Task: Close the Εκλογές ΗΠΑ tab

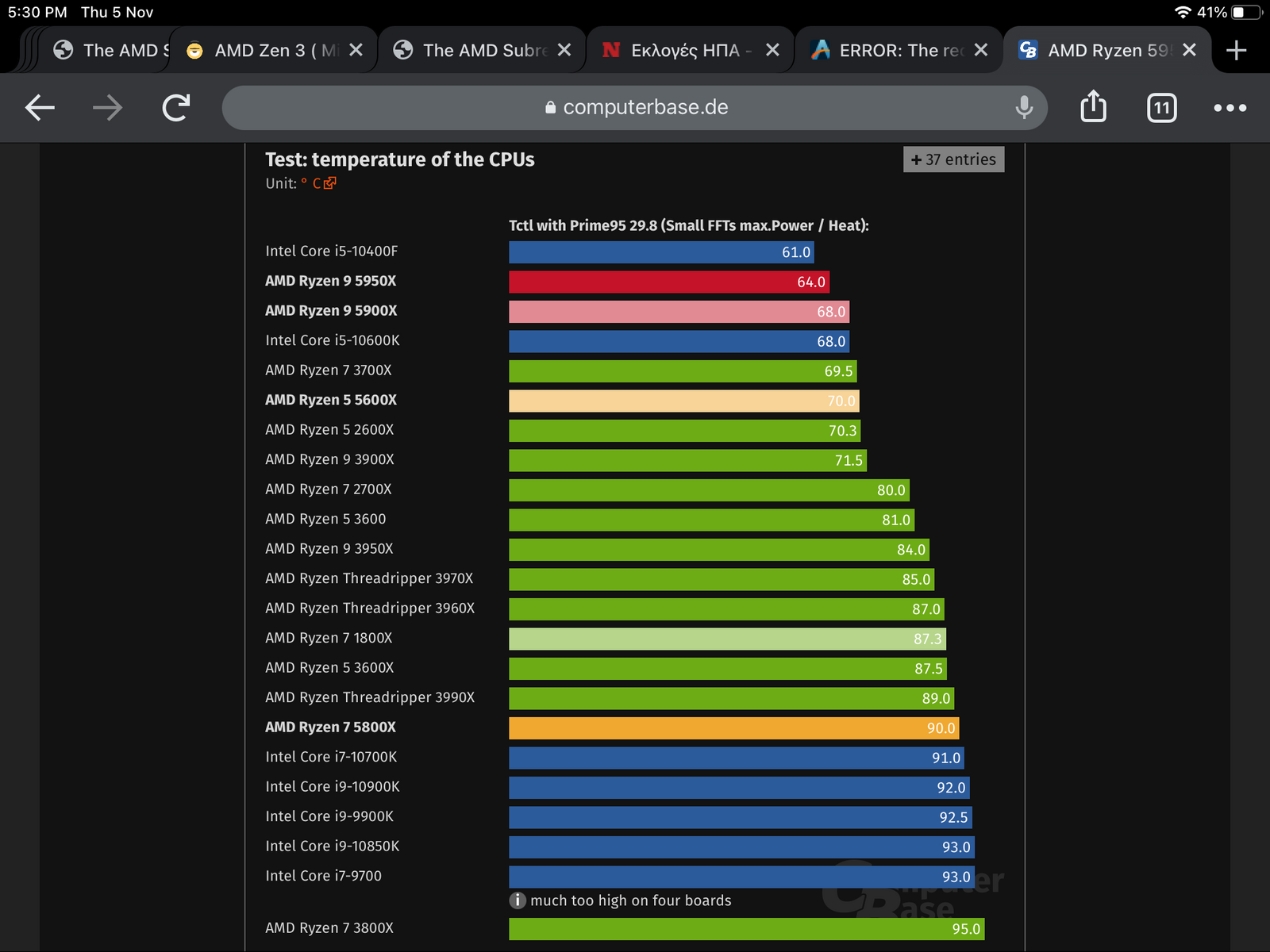Action: click(772, 50)
